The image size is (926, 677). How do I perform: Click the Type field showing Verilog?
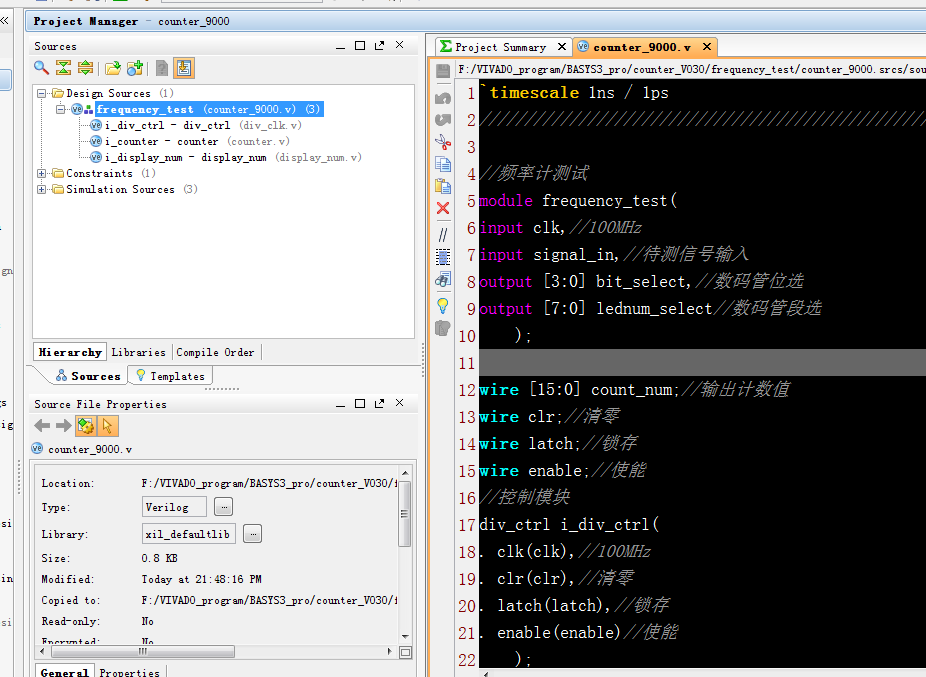[174, 507]
